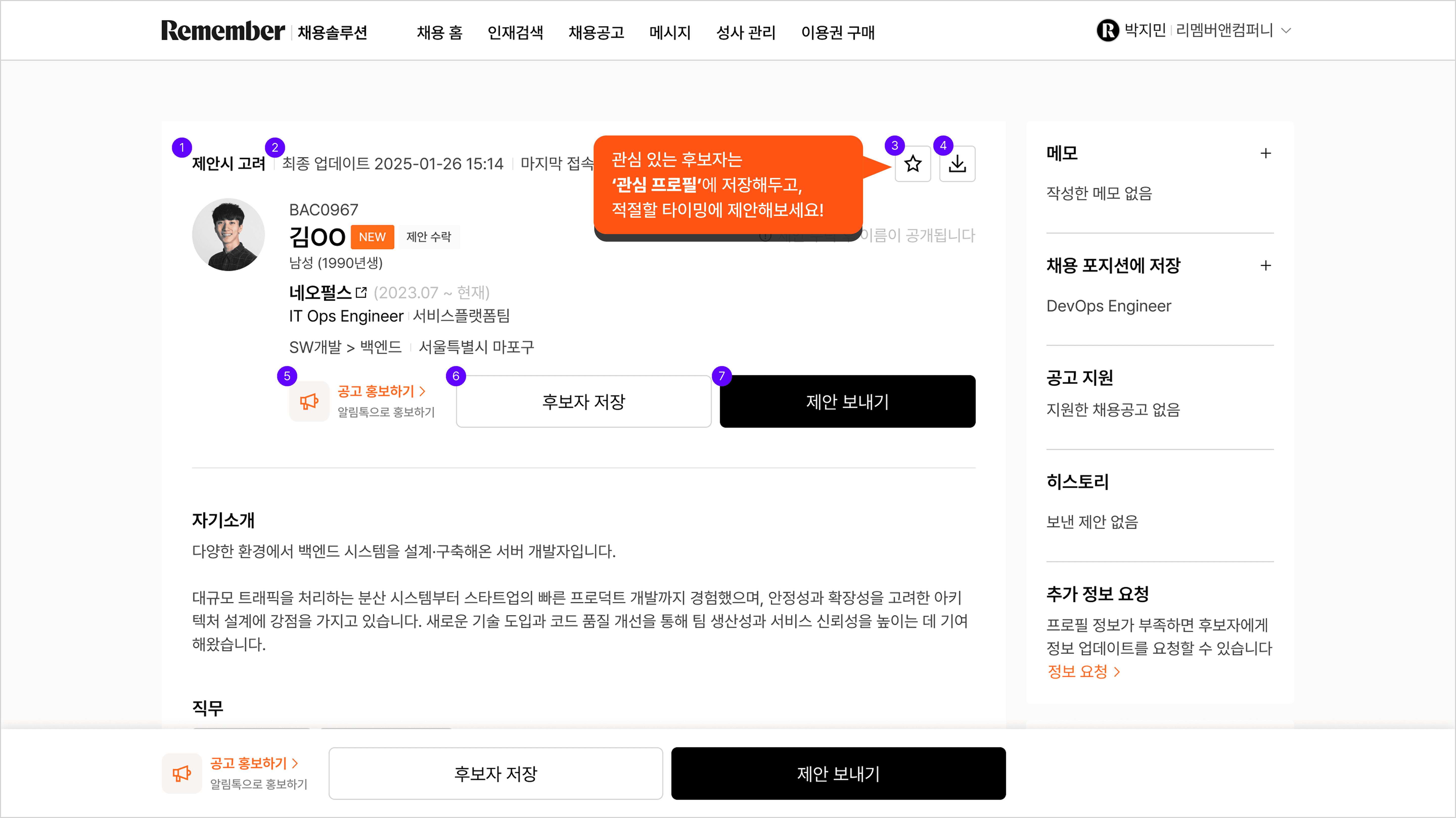Click 제안 보내기 button in profile card
This screenshot has height=818, width=1456.
847,401
